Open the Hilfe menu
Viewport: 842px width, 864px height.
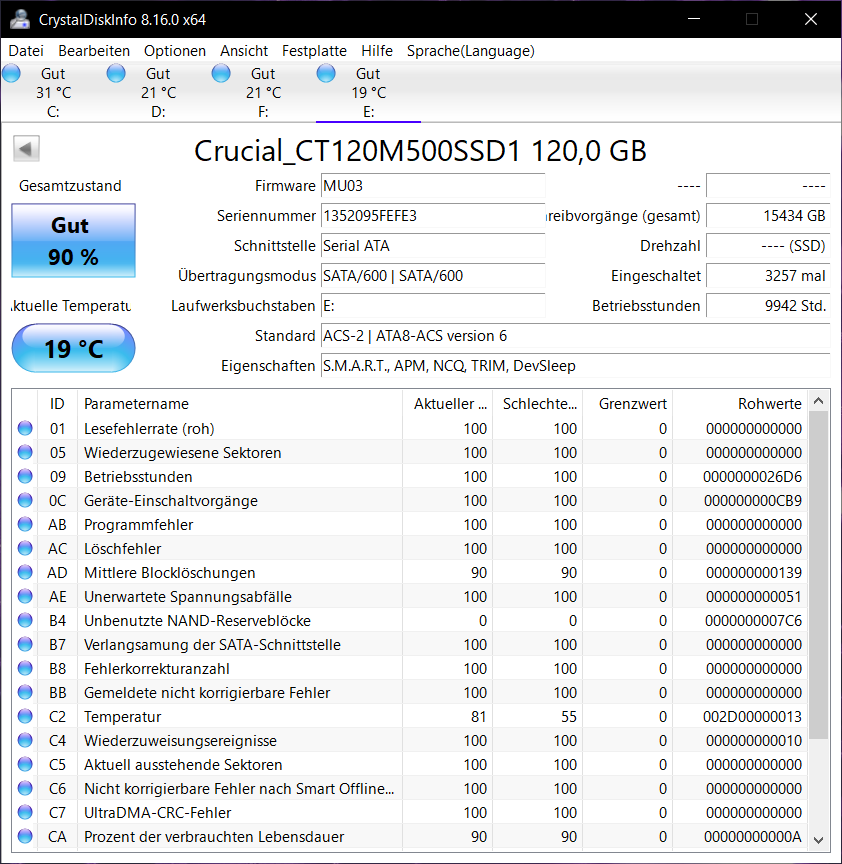[377, 51]
